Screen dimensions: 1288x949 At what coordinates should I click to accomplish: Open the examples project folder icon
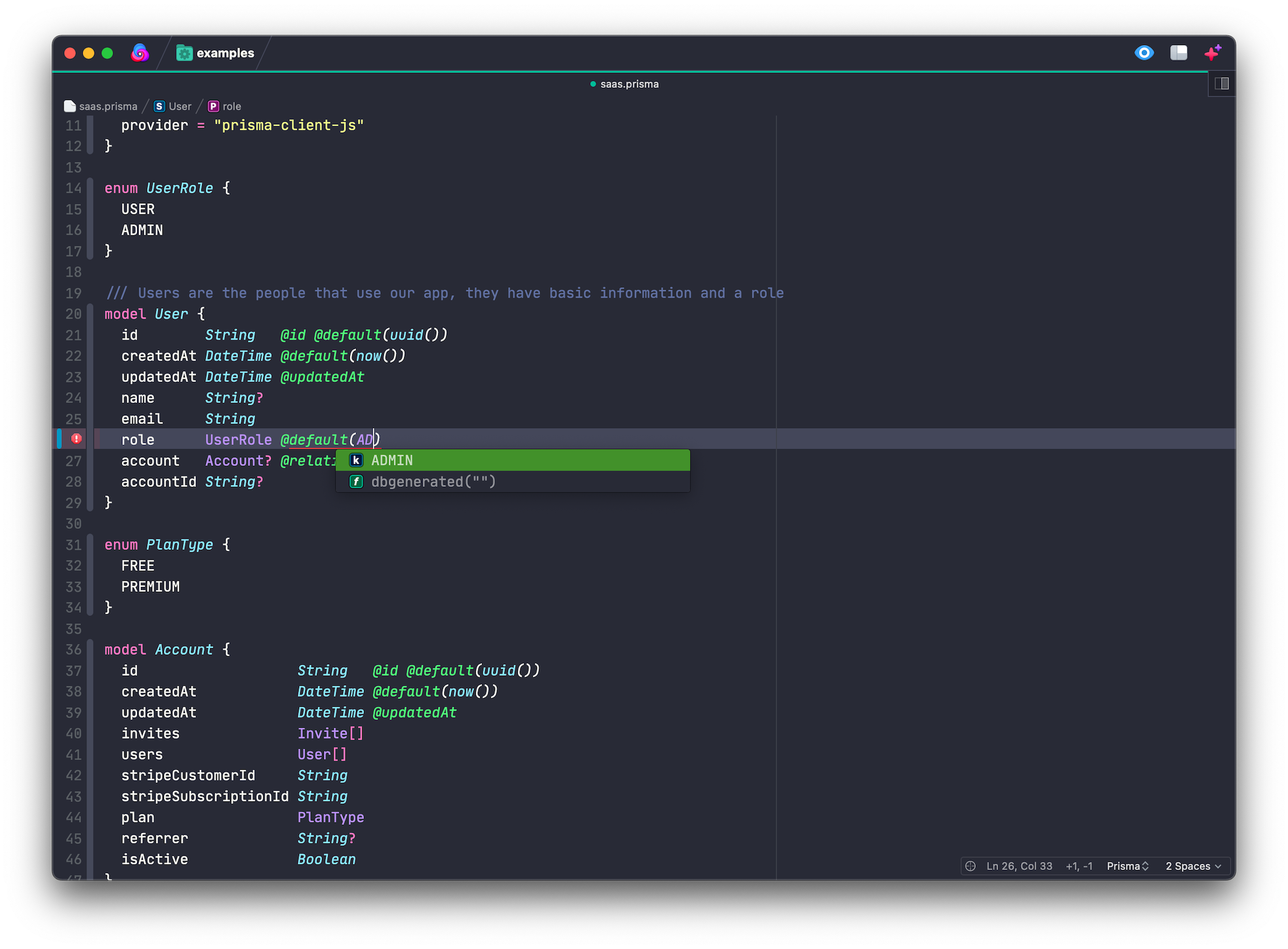(184, 53)
